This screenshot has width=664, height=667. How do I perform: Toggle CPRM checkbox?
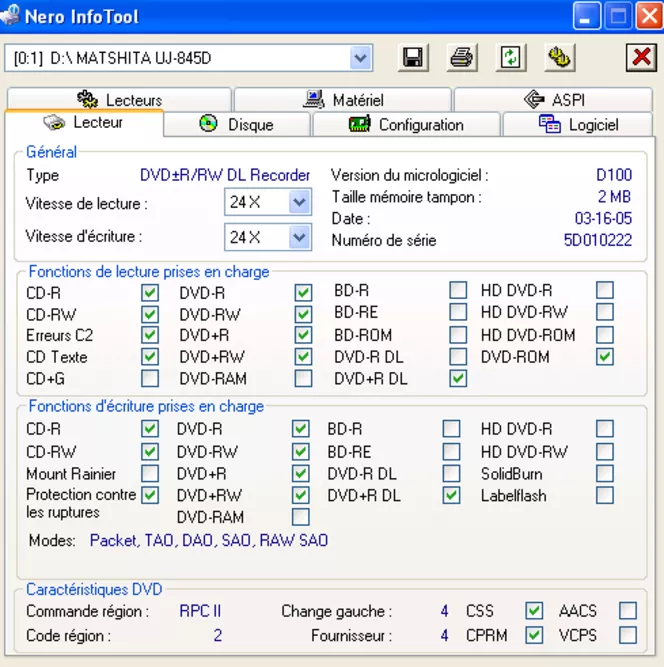coord(534,635)
